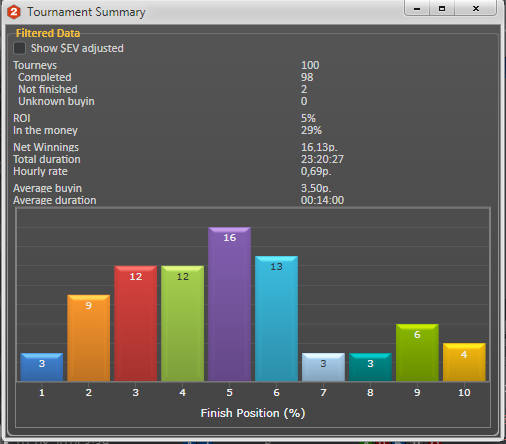Image resolution: width=506 pixels, height=444 pixels.
Task: Select the purple bar showing 16
Action: (229, 304)
